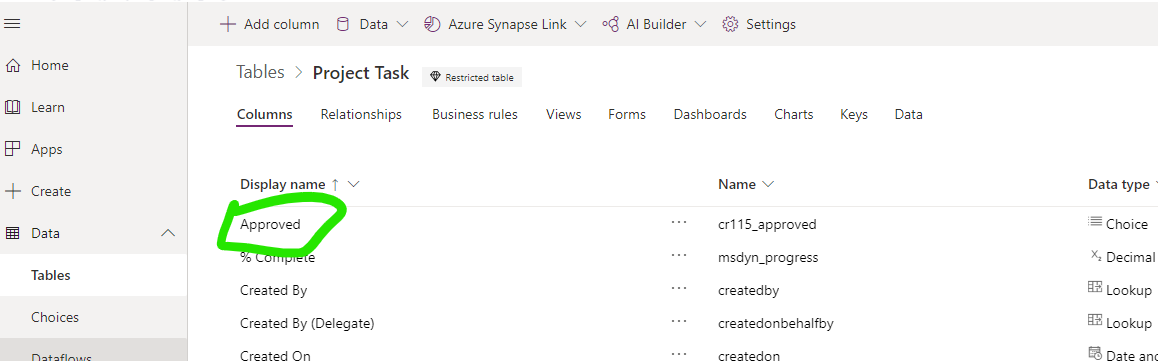Open the AI Builder dropdown chevron
The height and width of the screenshot is (361, 1158).
(x=700, y=24)
